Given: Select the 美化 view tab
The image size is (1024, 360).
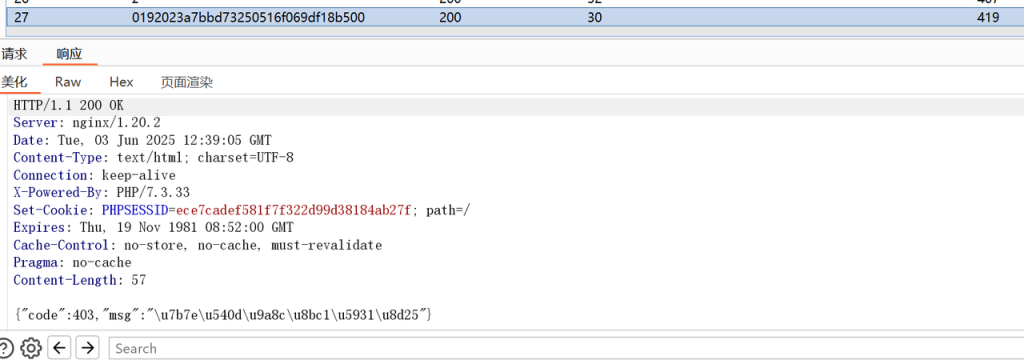Looking at the screenshot, I should click(14, 82).
